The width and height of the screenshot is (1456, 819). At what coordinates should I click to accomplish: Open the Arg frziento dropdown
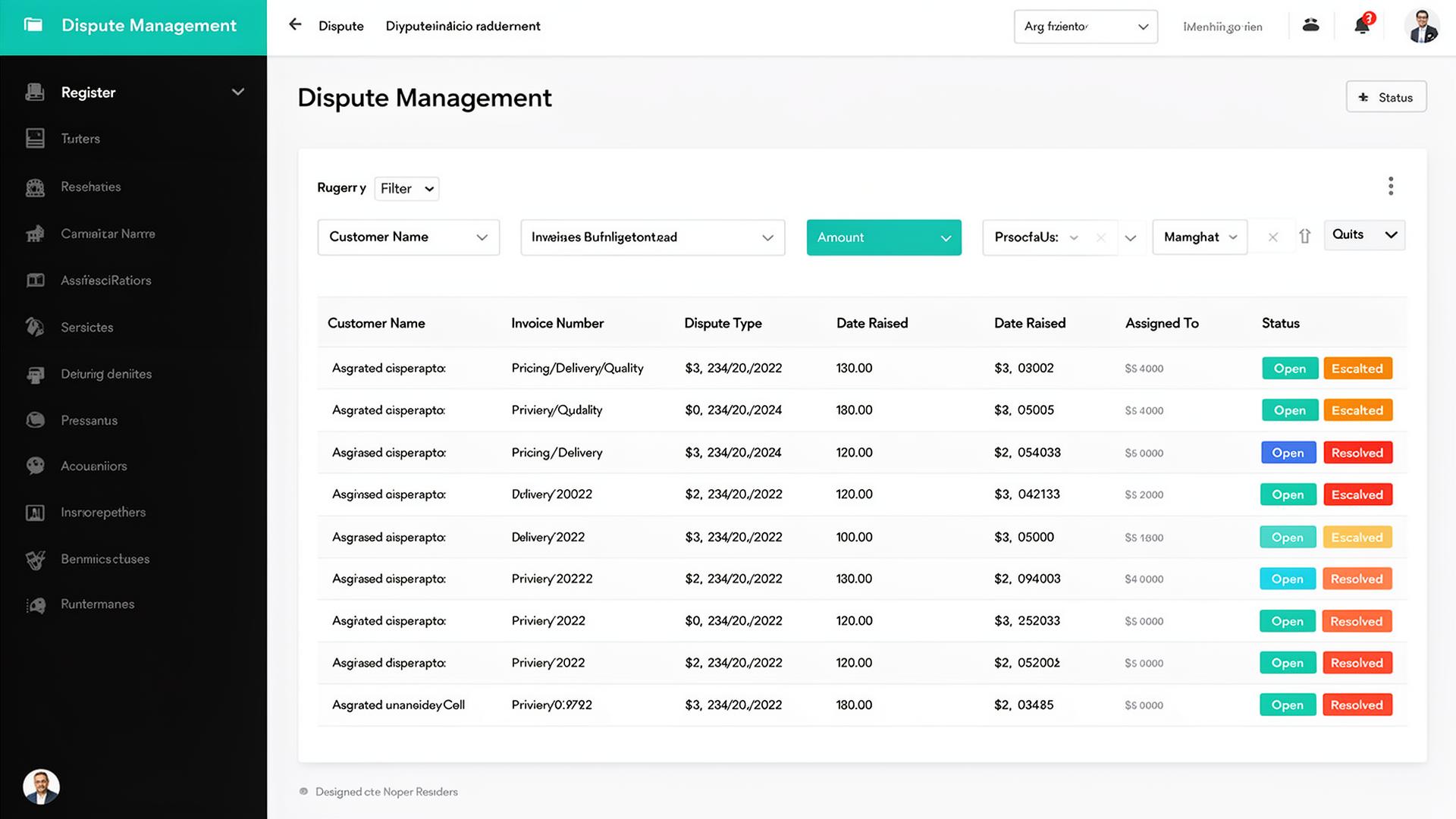click(x=1086, y=27)
